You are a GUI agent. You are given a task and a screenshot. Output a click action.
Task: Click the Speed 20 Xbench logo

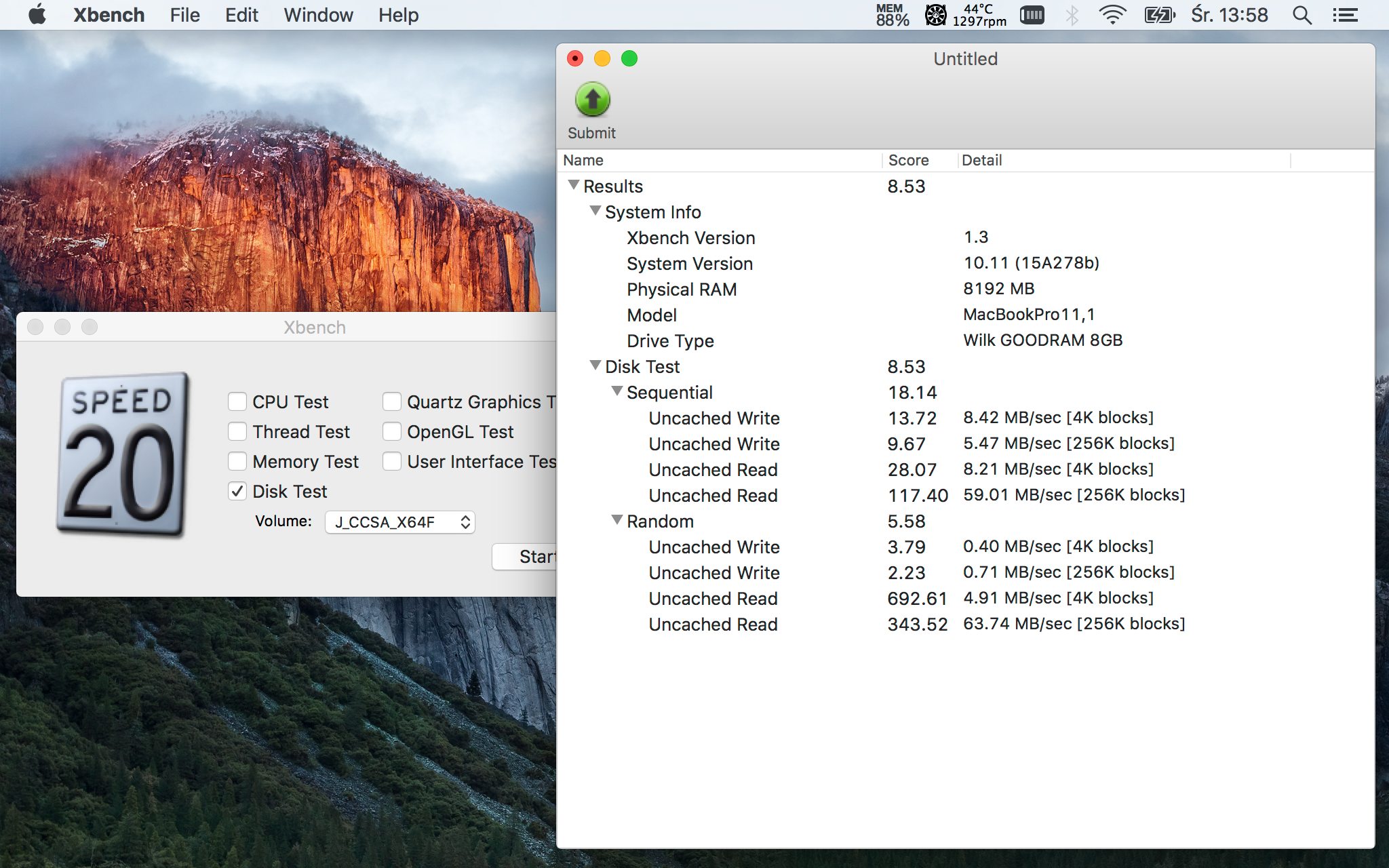point(123,454)
